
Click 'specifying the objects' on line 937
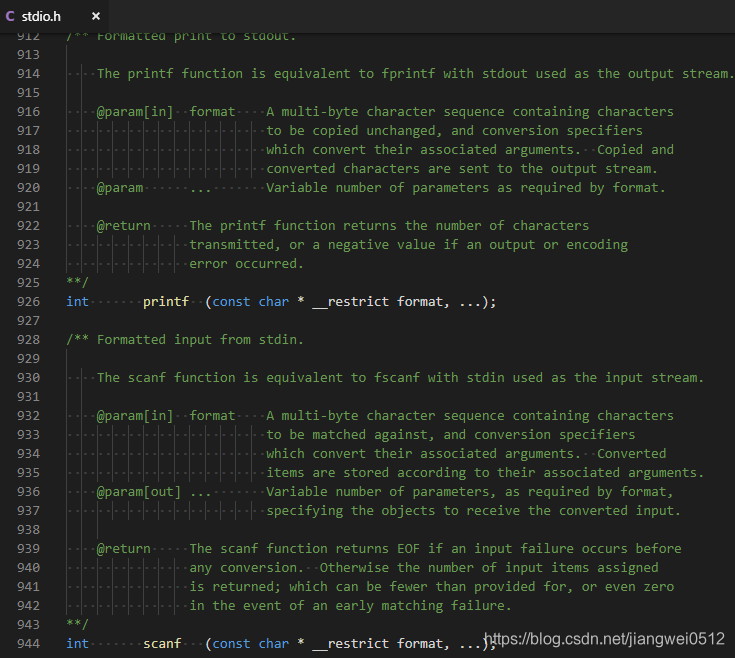(x=351, y=511)
